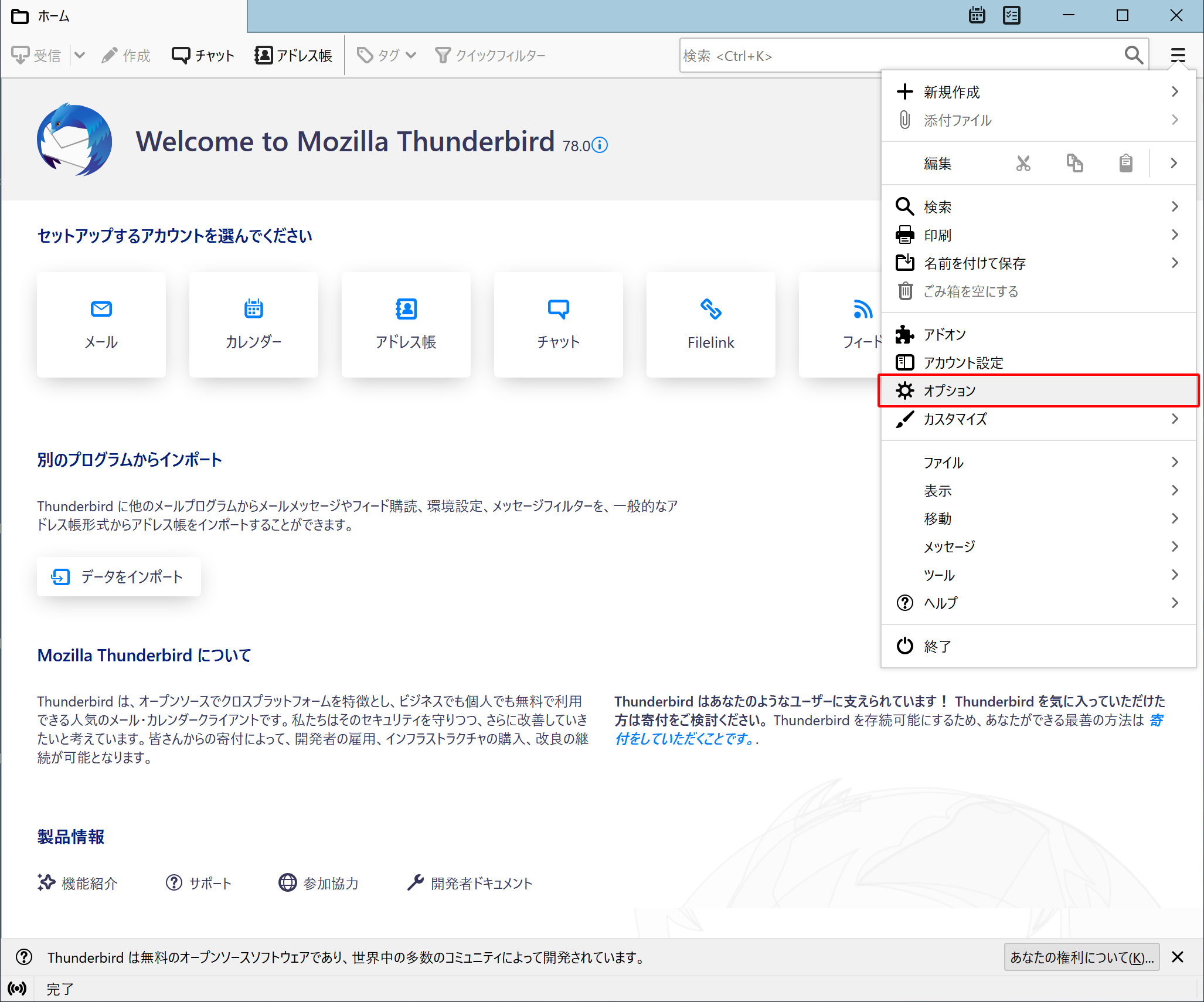Open the 移動 menu entry
Screen dimensions: 1204x1002
1038,519
